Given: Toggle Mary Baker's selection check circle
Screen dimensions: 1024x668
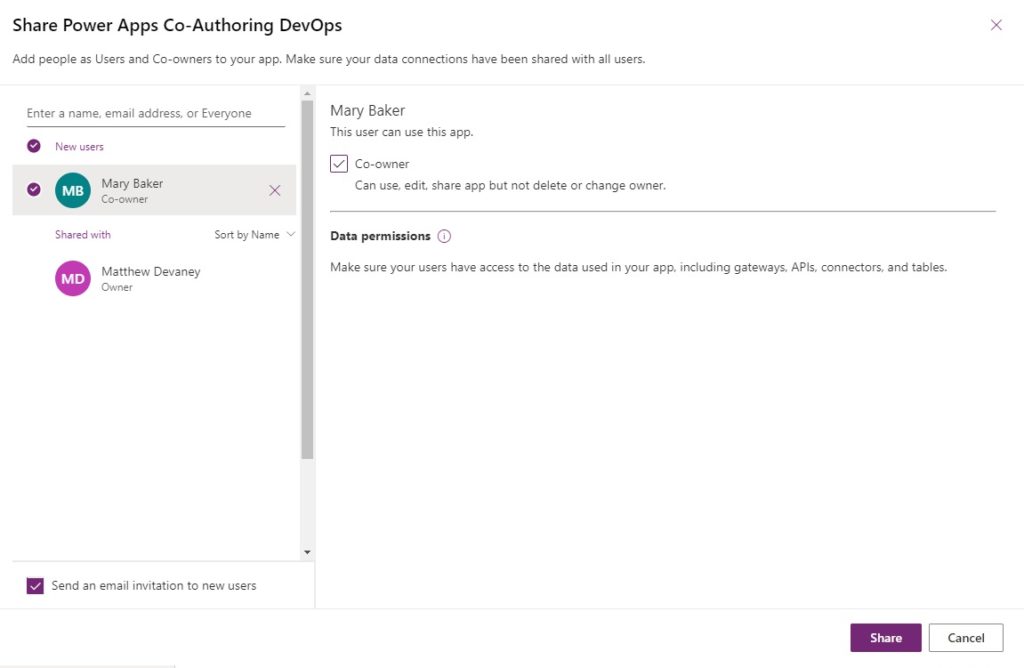Looking at the screenshot, I should coord(34,189).
